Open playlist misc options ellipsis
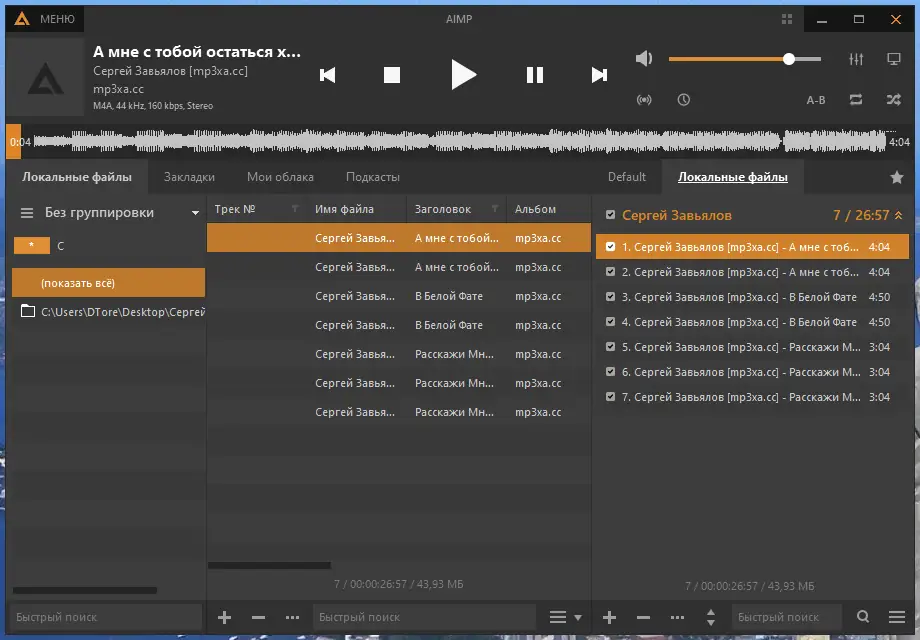Screen dimensions: 920x640 tap(677, 617)
